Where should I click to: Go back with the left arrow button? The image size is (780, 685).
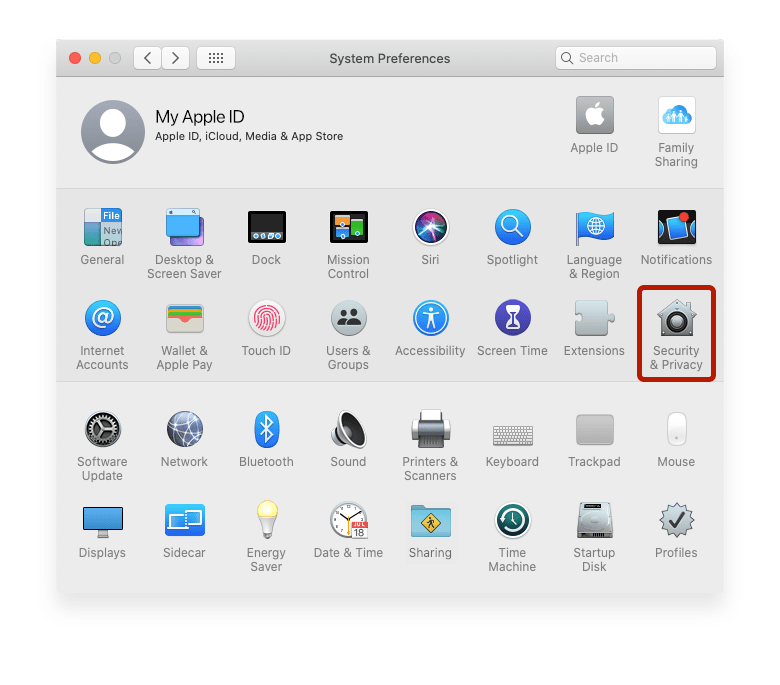click(147, 58)
